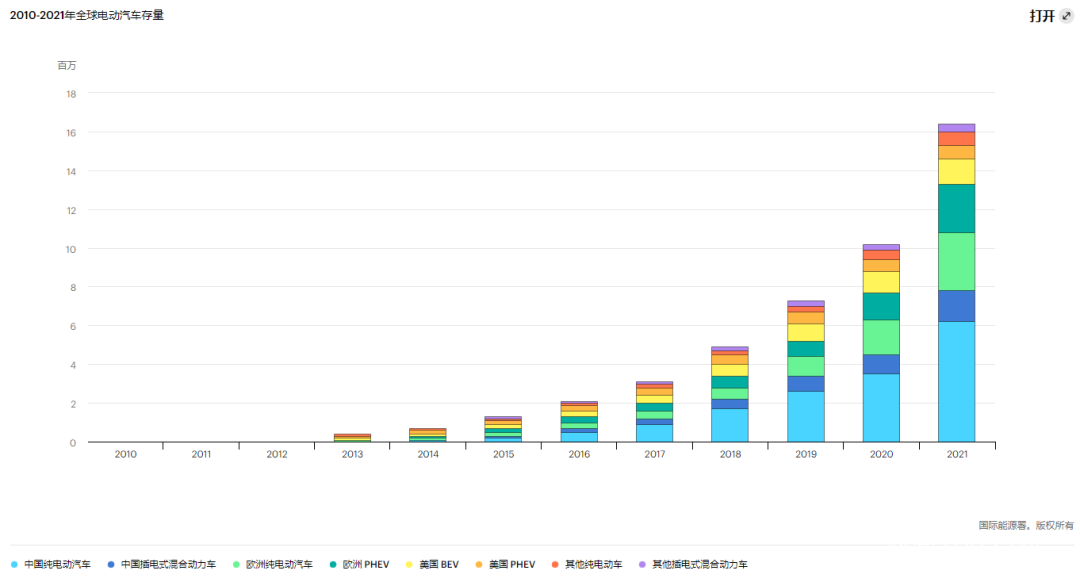This screenshot has height=578, width=1080.
Task: Select the orange segment of the 2021 bar
Action: click(x=957, y=152)
